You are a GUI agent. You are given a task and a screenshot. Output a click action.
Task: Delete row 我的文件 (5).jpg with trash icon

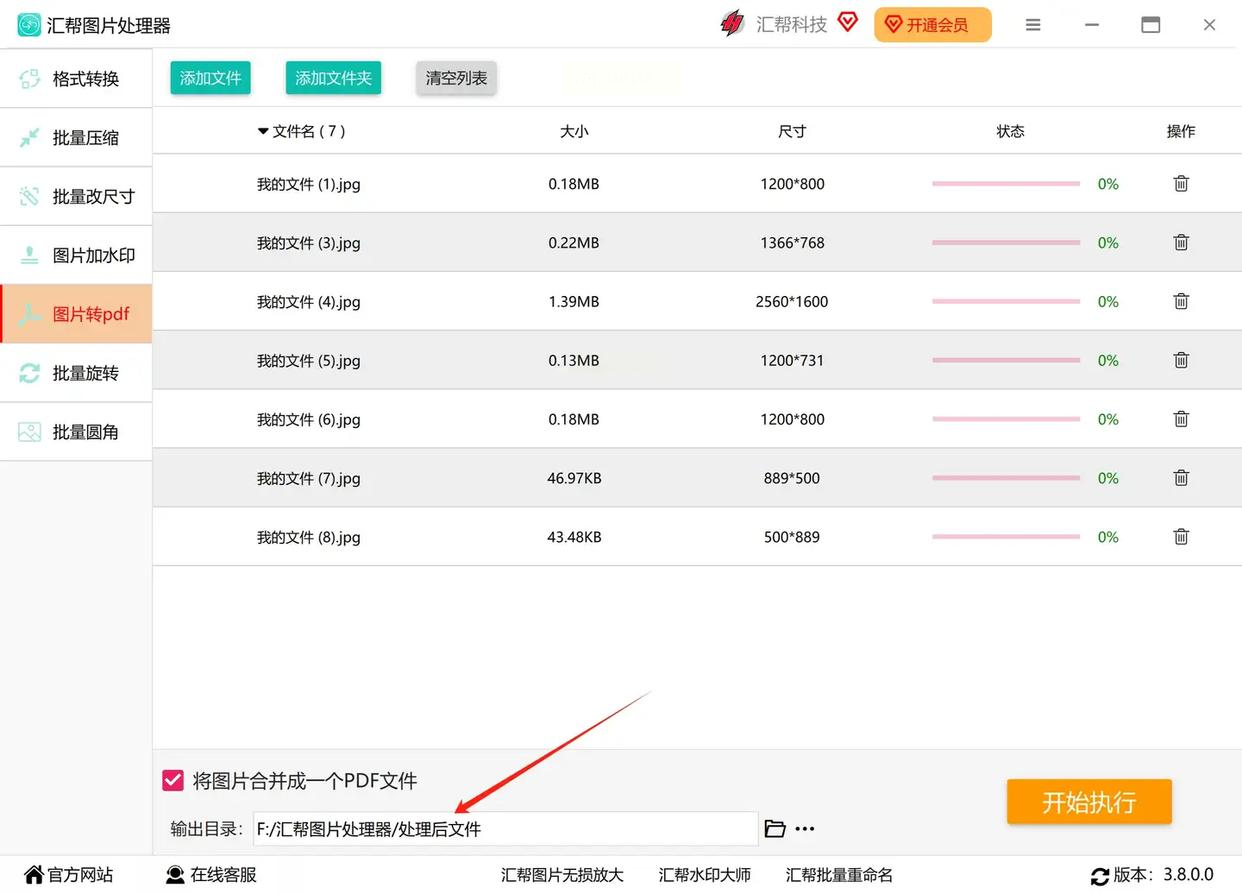tap(1181, 360)
